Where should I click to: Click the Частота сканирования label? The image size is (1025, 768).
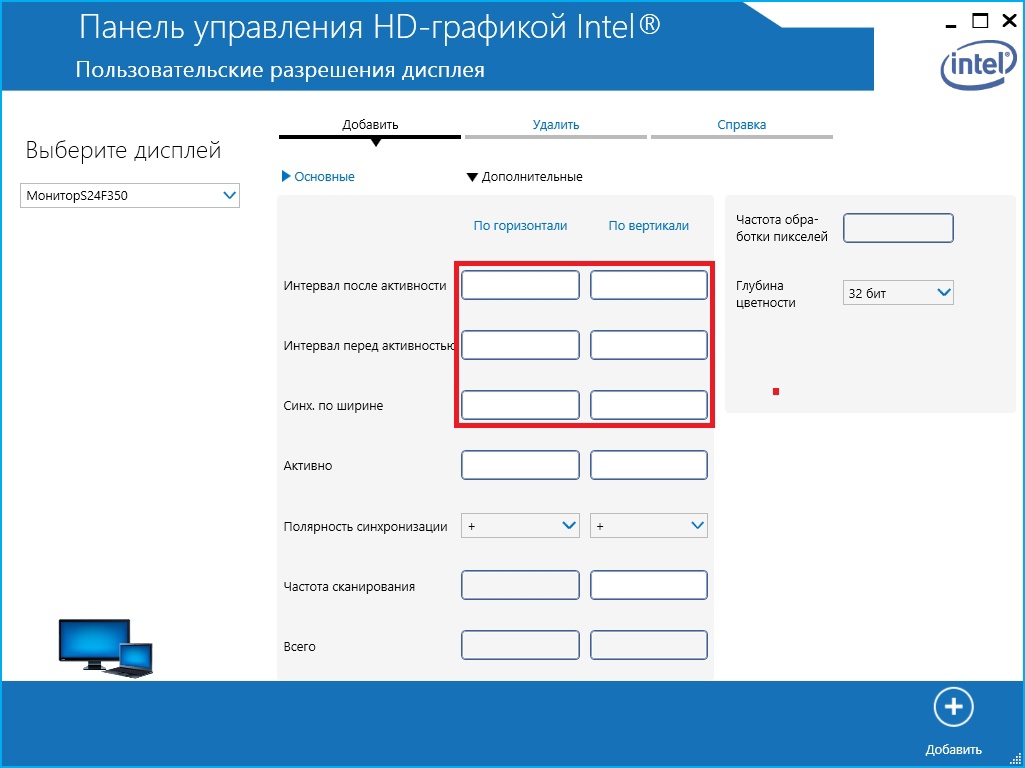349,587
